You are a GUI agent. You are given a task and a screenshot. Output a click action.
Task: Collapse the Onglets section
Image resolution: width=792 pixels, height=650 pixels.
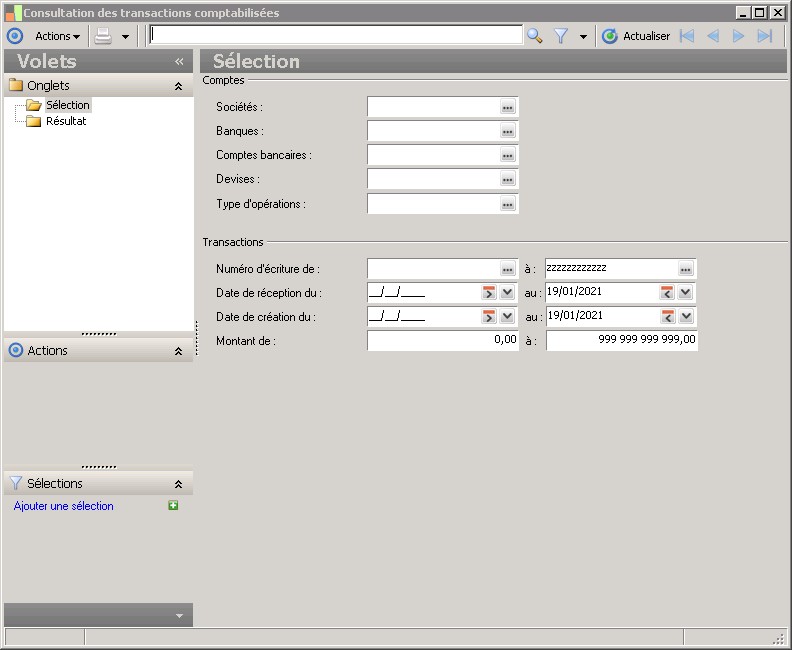click(x=178, y=86)
